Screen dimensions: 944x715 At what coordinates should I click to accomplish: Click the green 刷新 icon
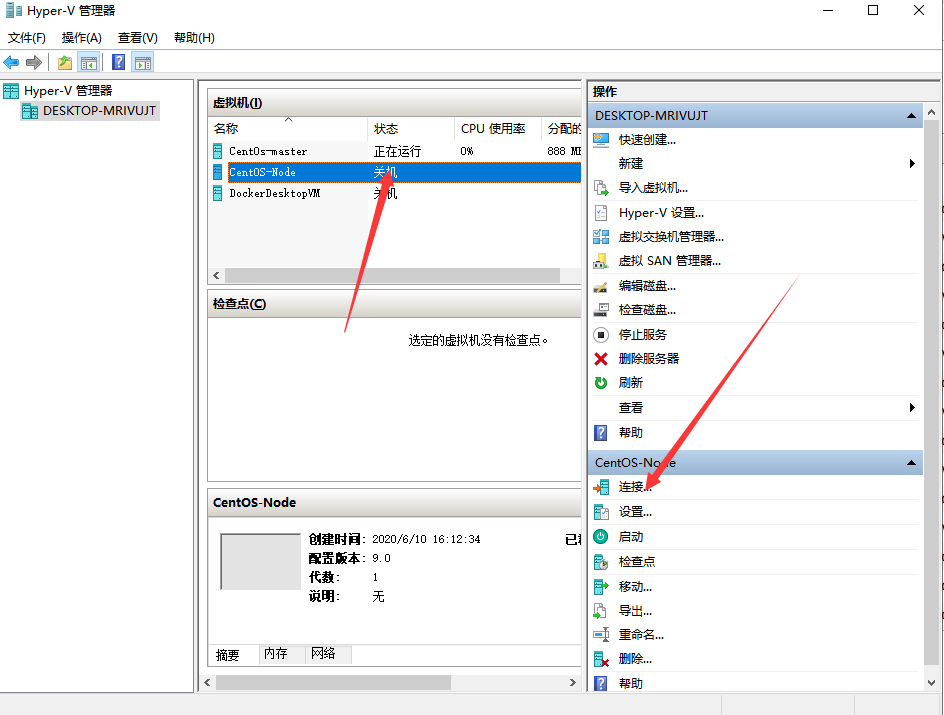coord(601,383)
